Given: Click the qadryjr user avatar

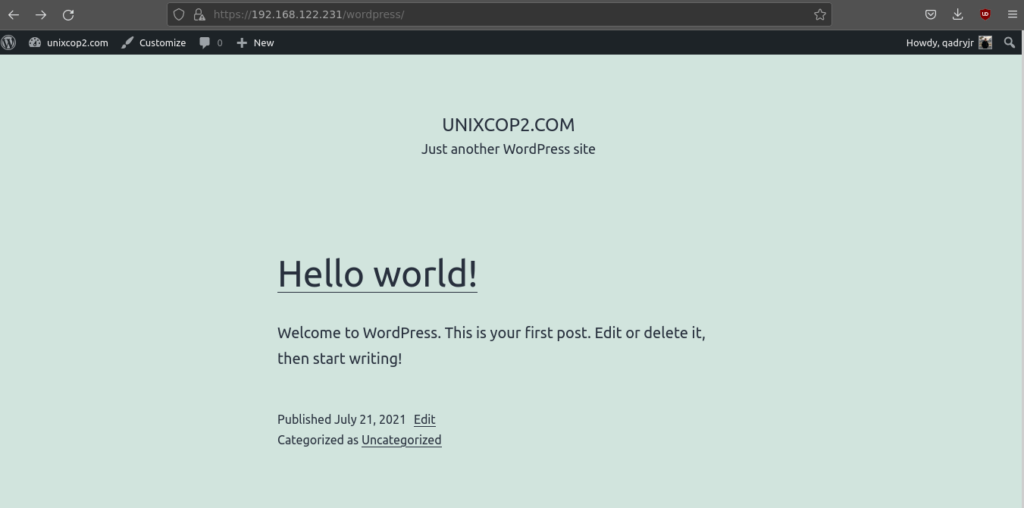Looking at the screenshot, I should coord(985,42).
